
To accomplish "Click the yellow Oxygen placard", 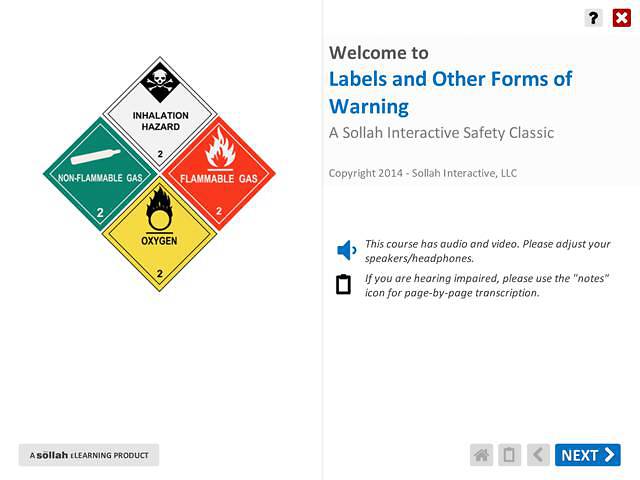I will click(160, 235).
